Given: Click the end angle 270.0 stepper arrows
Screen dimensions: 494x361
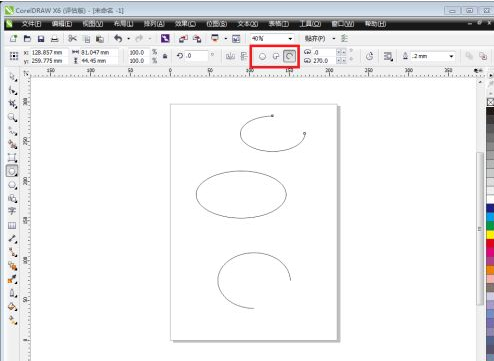Looking at the screenshot, I should (x=341, y=61).
